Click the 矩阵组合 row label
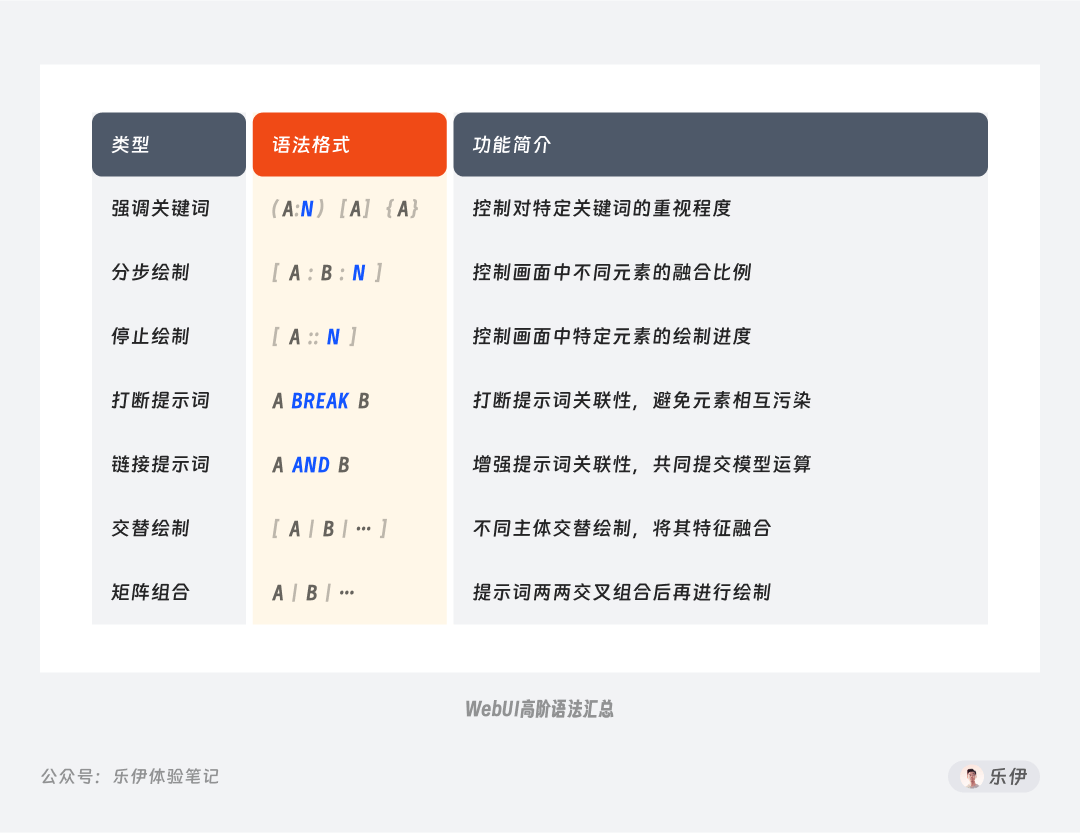This screenshot has height=833, width=1080. coord(150,592)
